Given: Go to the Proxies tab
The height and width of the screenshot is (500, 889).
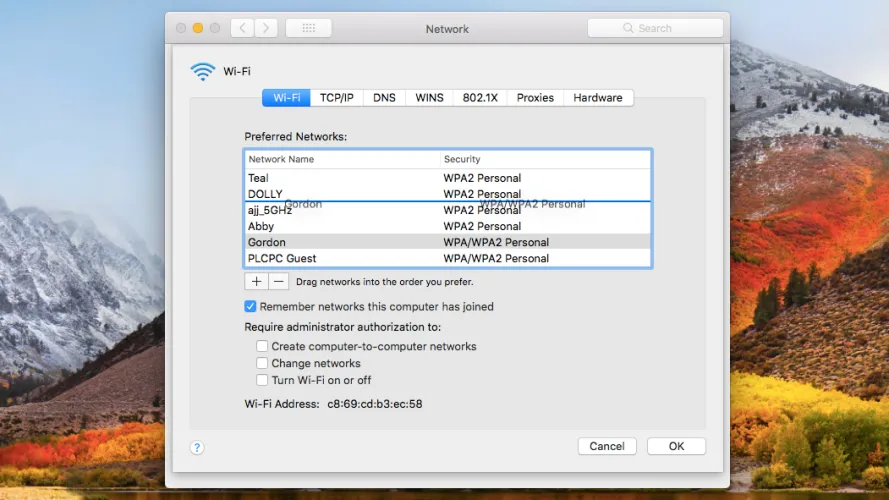Looking at the screenshot, I should (x=535, y=98).
